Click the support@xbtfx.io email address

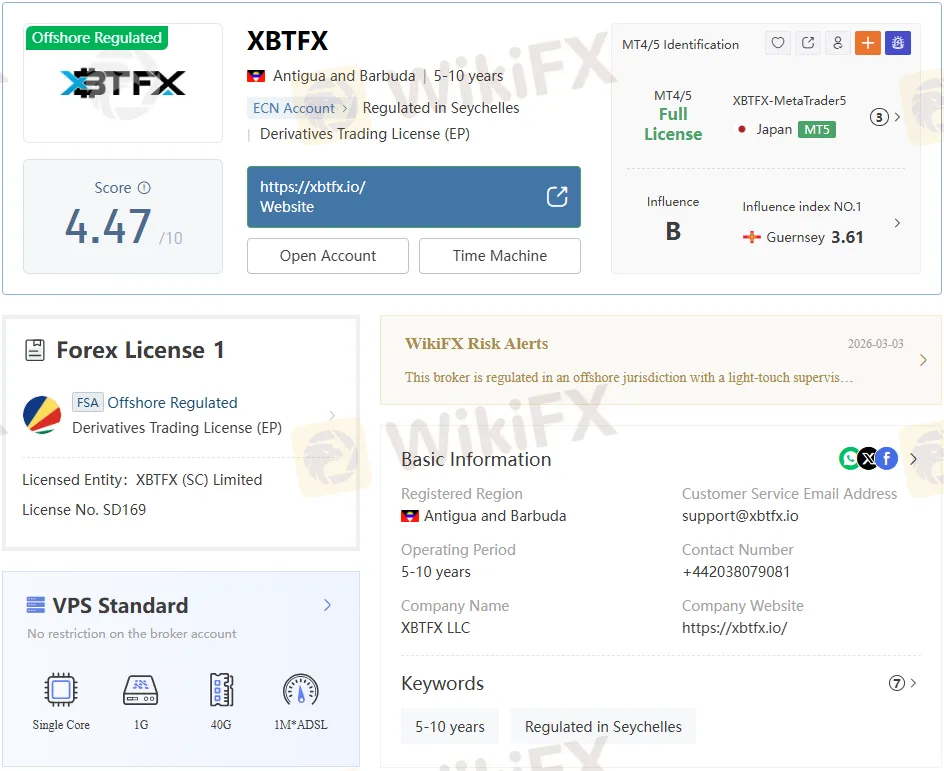pyautogui.click(x=740, y=516)
